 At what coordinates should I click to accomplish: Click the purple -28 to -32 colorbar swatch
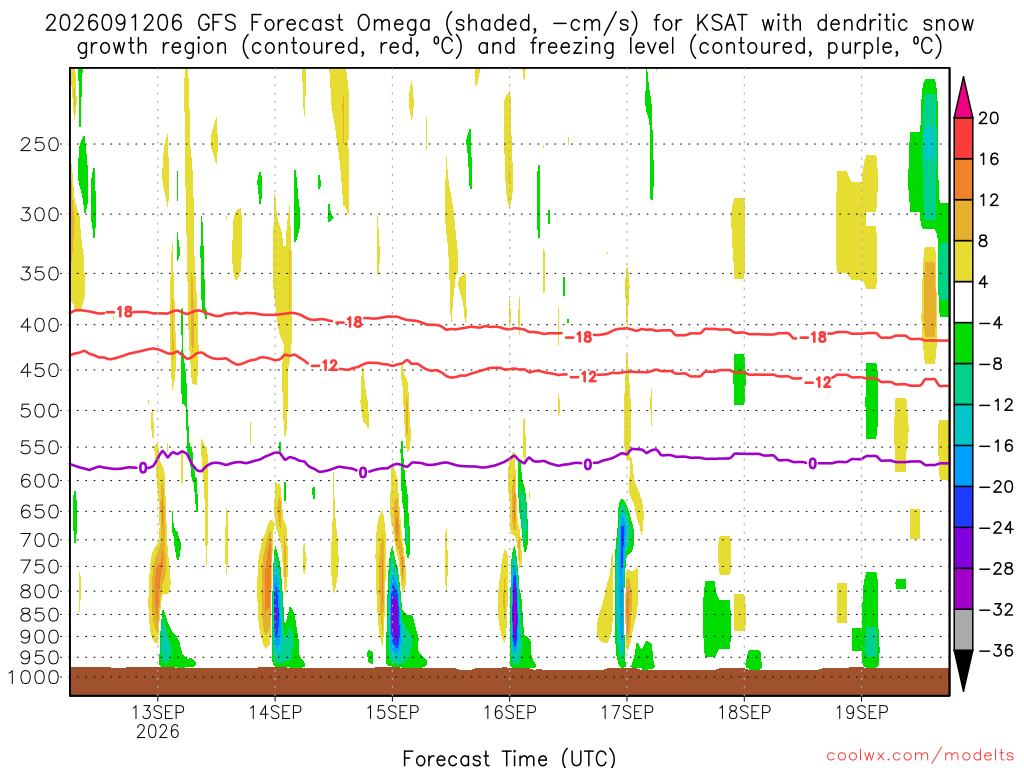click(x=963, y=589)
